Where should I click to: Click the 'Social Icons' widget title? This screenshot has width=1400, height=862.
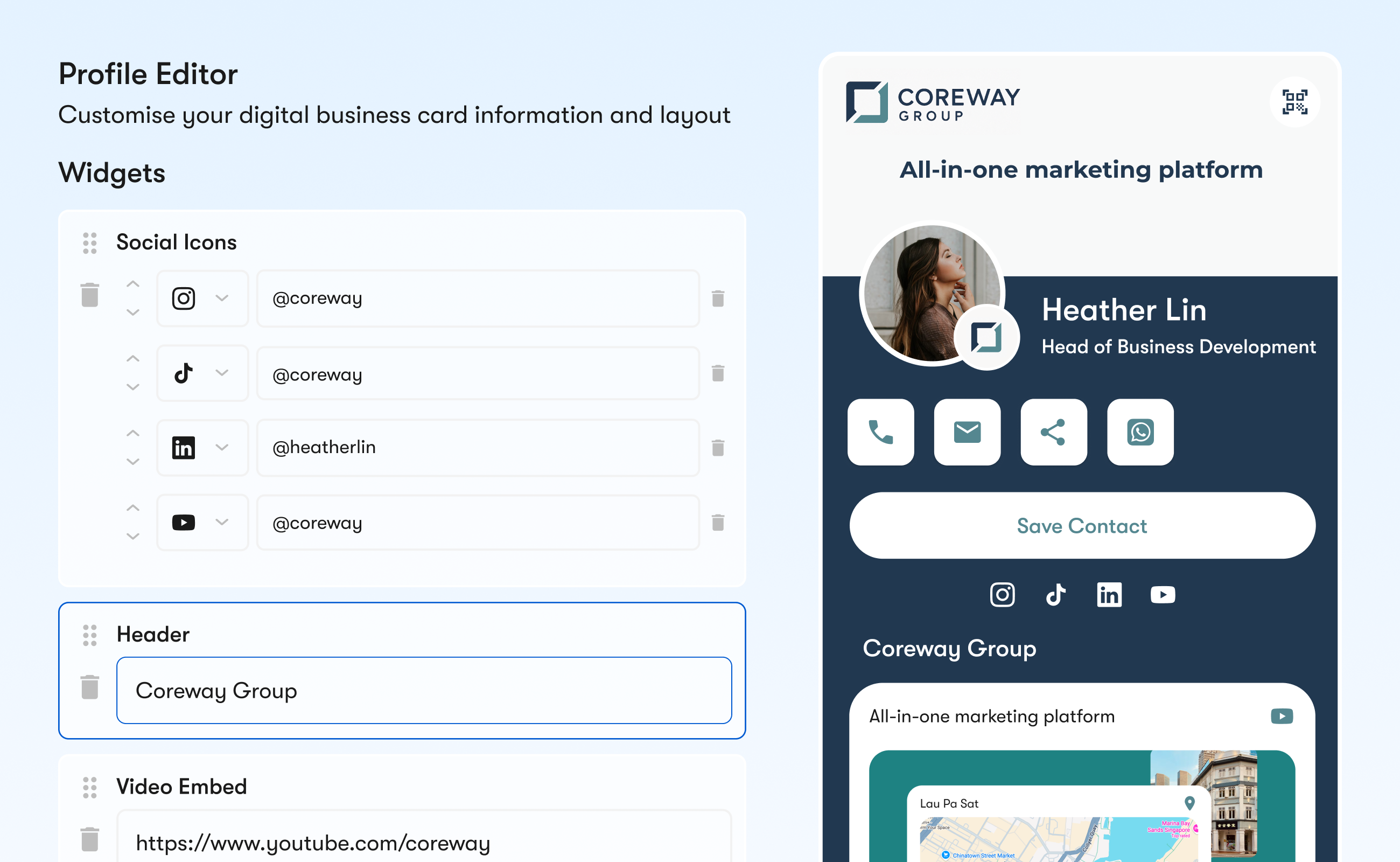click(x=177, y=242)
